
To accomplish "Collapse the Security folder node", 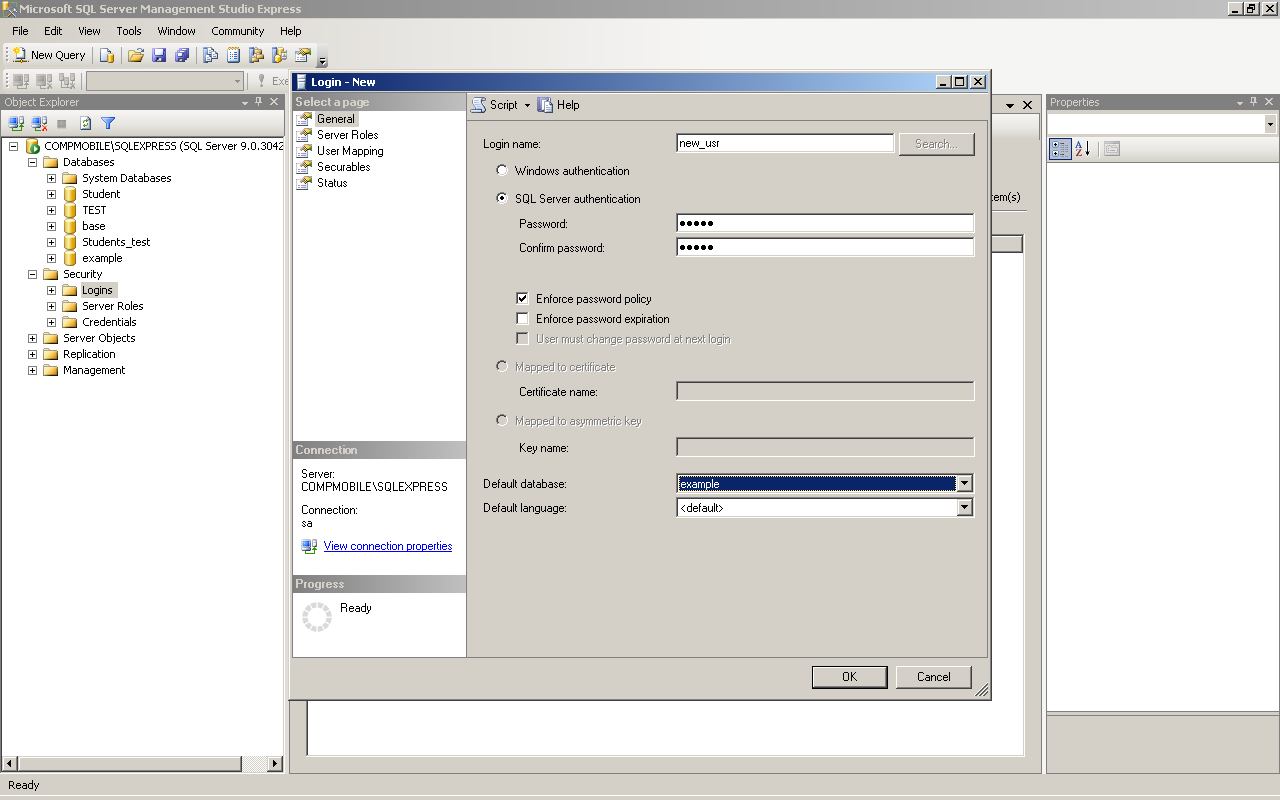I will [32, 274].
